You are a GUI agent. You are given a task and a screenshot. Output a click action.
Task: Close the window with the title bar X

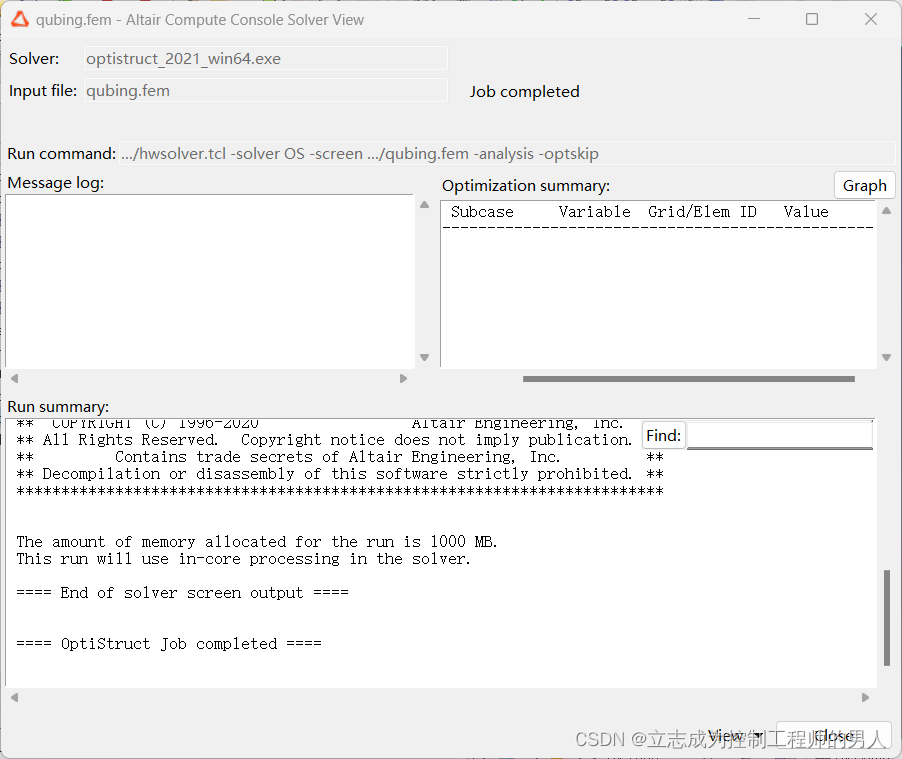(871, 19)
